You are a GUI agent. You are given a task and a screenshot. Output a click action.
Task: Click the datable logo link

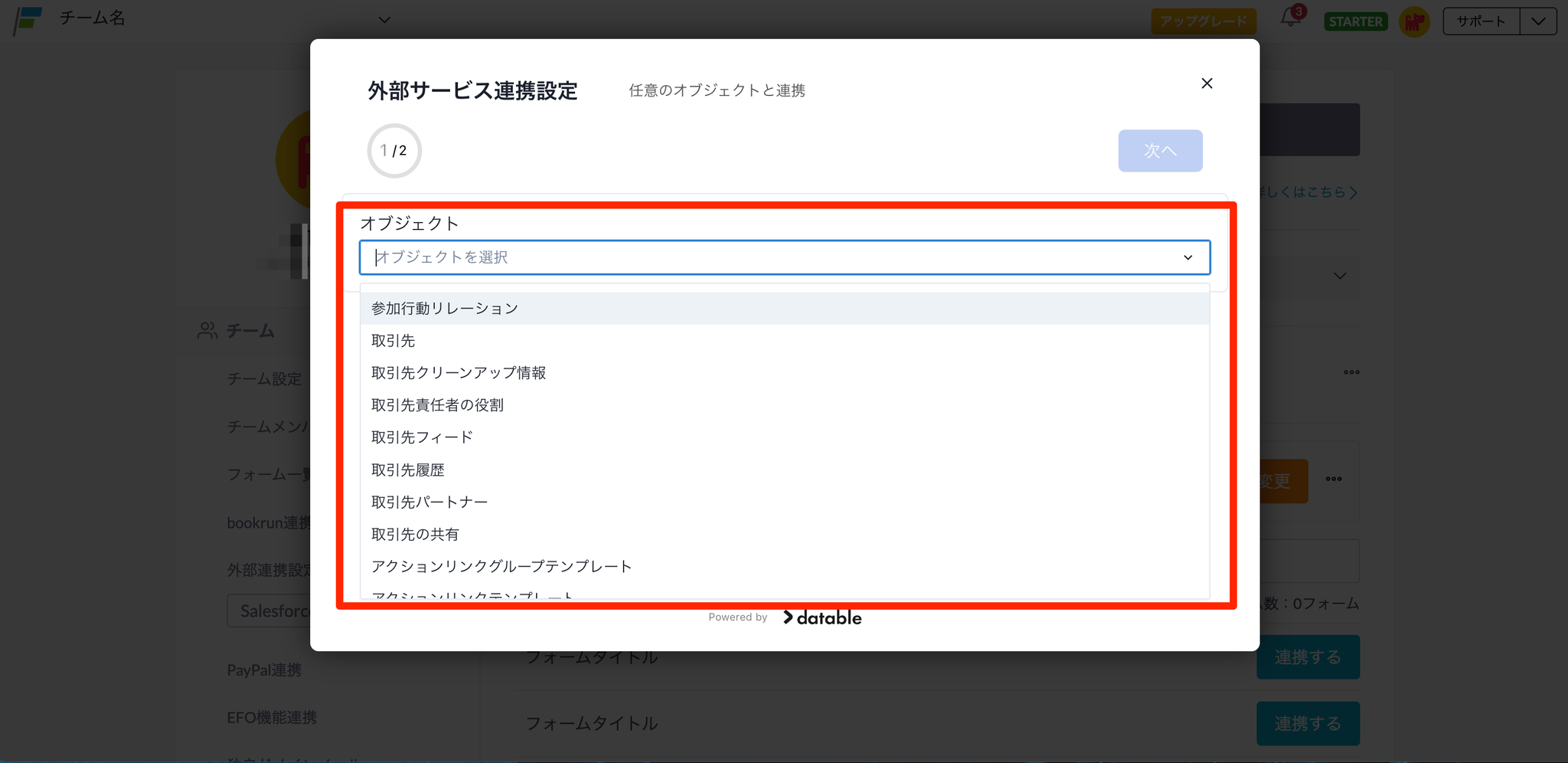coord(822,617)
